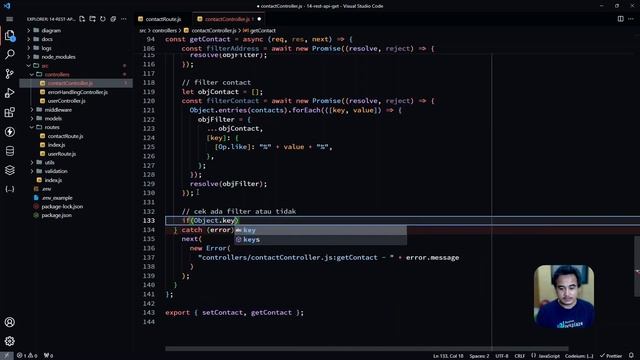This screenshot has width=640, height=360.
Task: Split the editor to the right
Action: tap(620, 19)
